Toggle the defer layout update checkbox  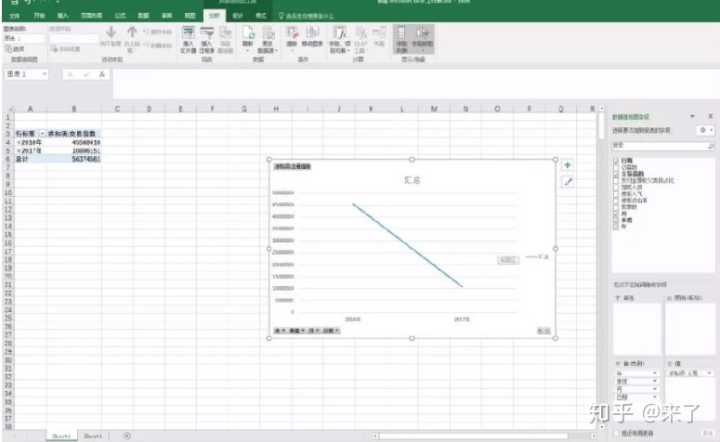[616, 433]
